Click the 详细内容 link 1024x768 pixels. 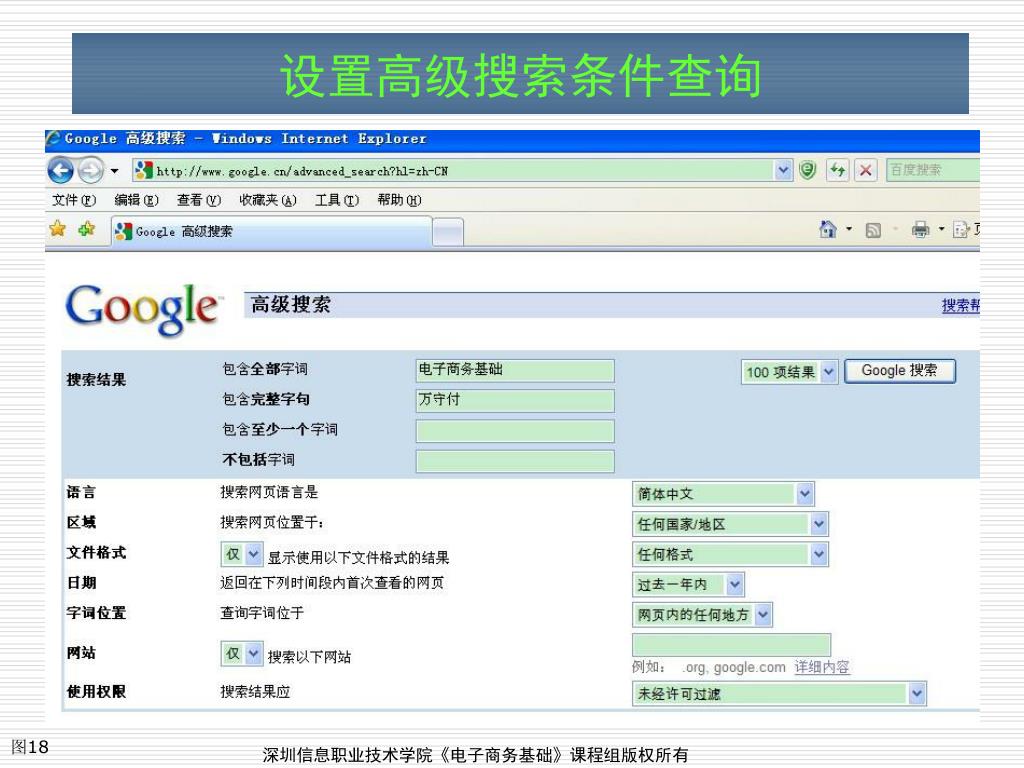822,667
